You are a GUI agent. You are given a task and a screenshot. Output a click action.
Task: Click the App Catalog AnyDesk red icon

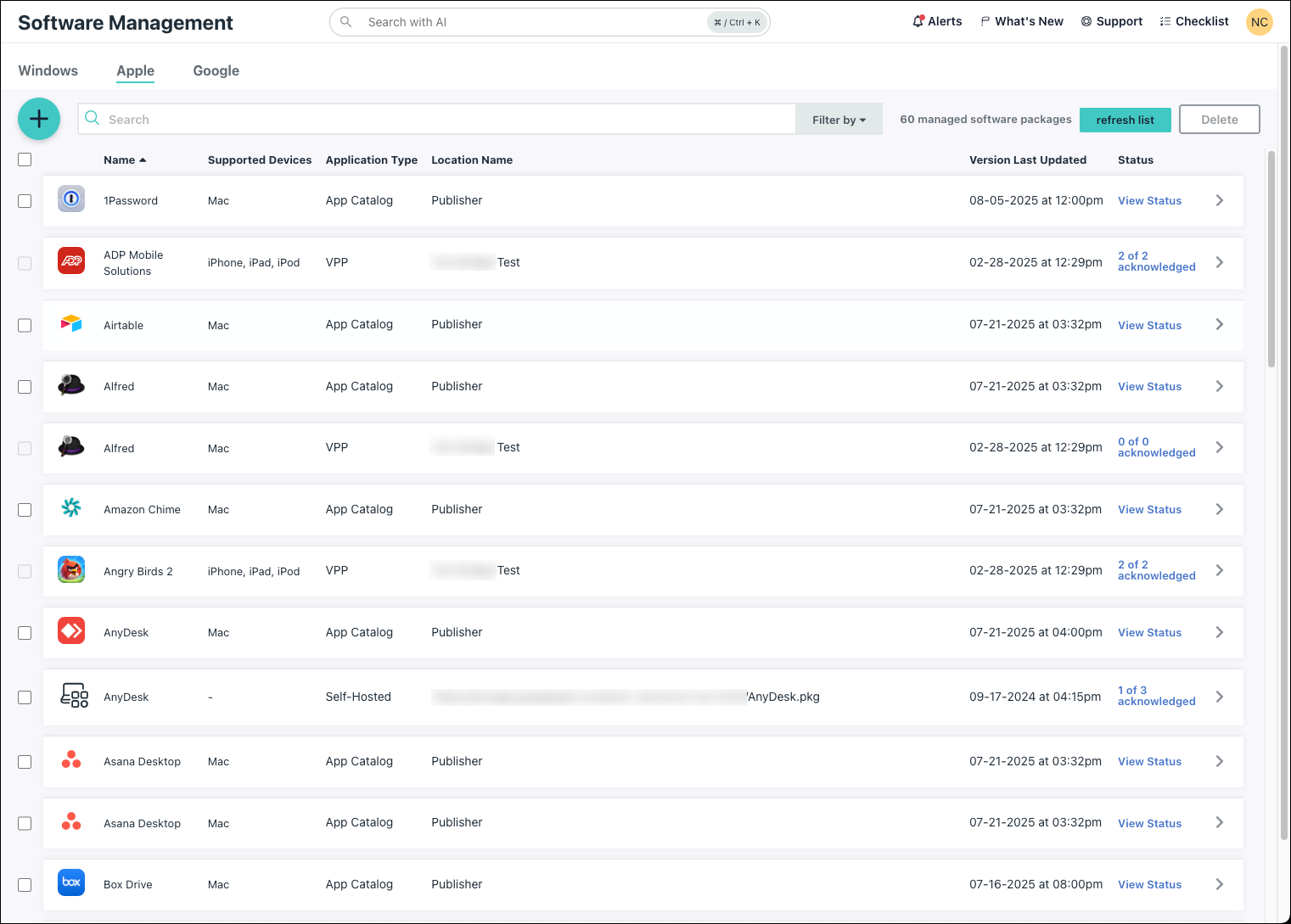tap(71, 630)
